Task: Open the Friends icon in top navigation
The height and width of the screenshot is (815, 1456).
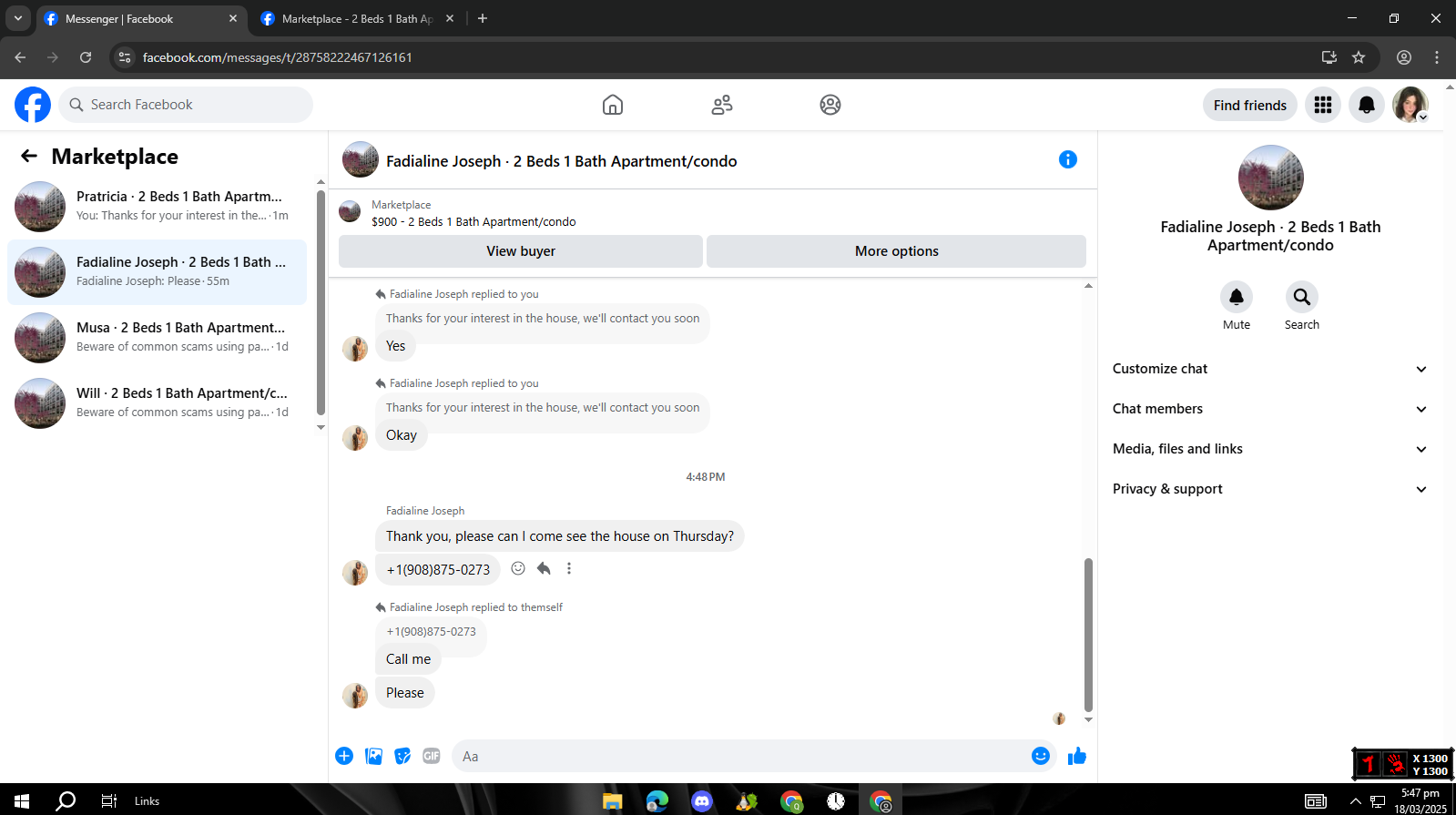Action: (x=722, y=105)
